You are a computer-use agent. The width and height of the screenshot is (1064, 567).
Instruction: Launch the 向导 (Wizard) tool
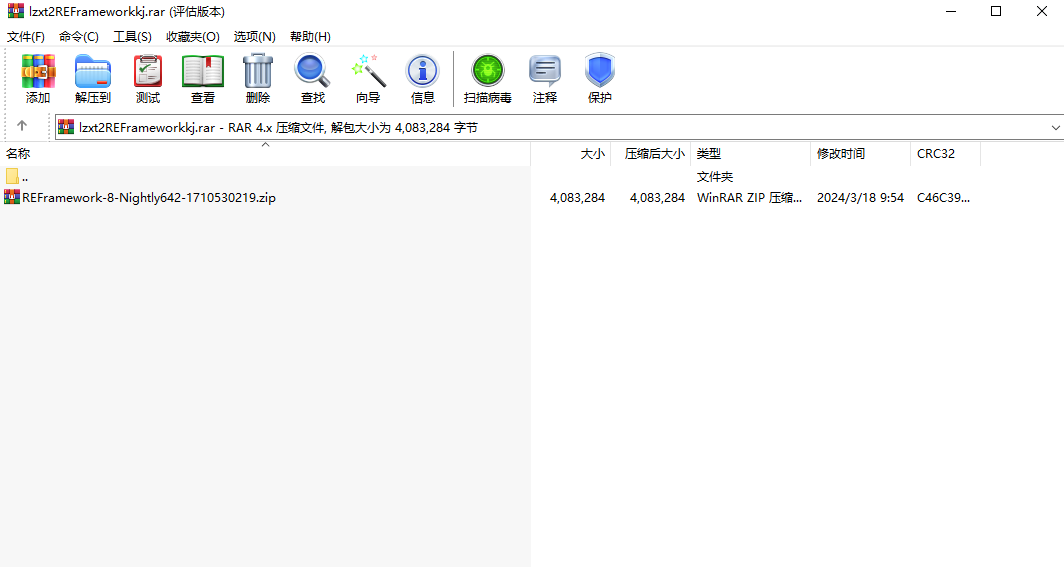click(368, 79)
